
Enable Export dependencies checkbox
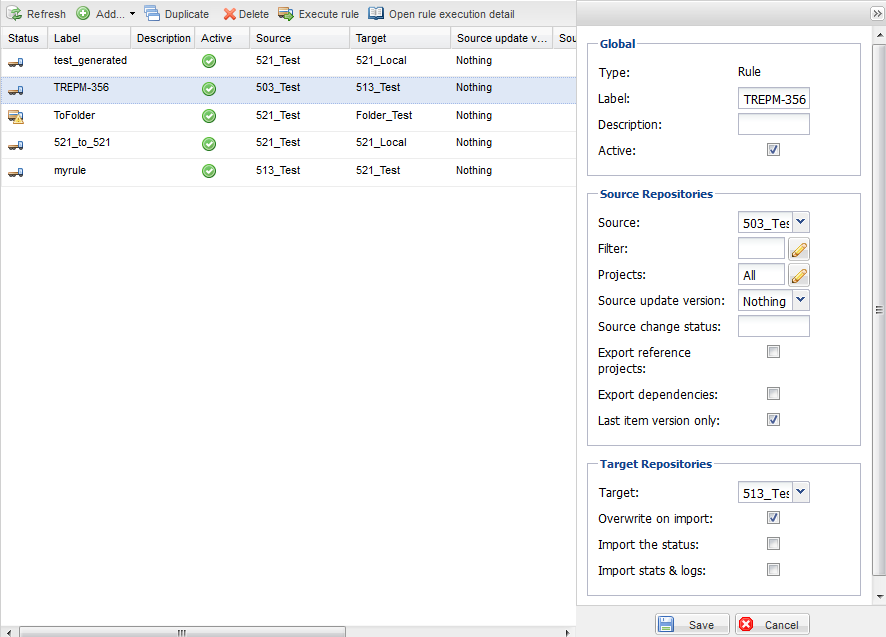pos(773,394)
